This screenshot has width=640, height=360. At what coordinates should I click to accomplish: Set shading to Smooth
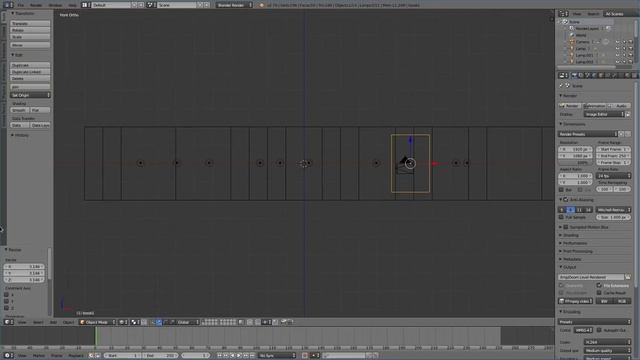tap(20, 110)
